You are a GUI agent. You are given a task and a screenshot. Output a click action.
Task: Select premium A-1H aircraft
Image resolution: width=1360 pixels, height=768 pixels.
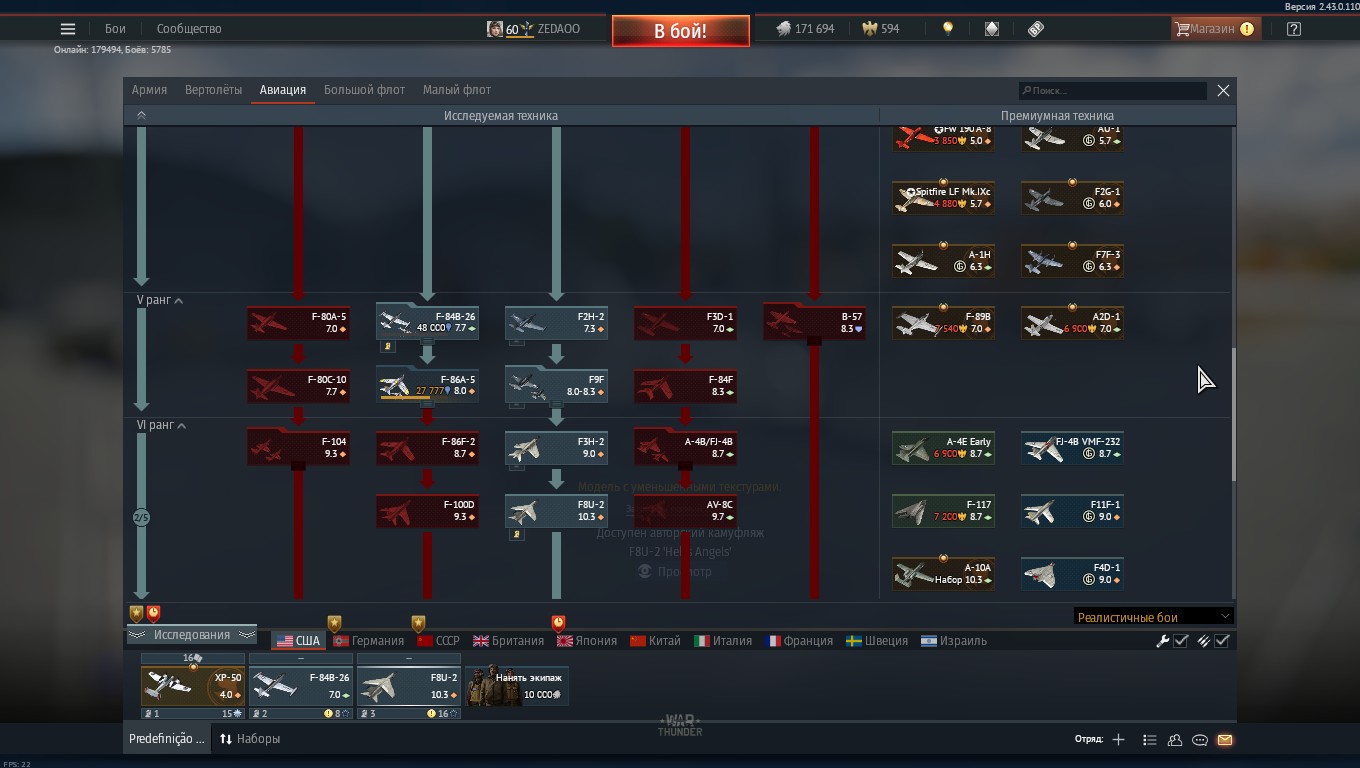pyautogui.click(x=943, y=261)
